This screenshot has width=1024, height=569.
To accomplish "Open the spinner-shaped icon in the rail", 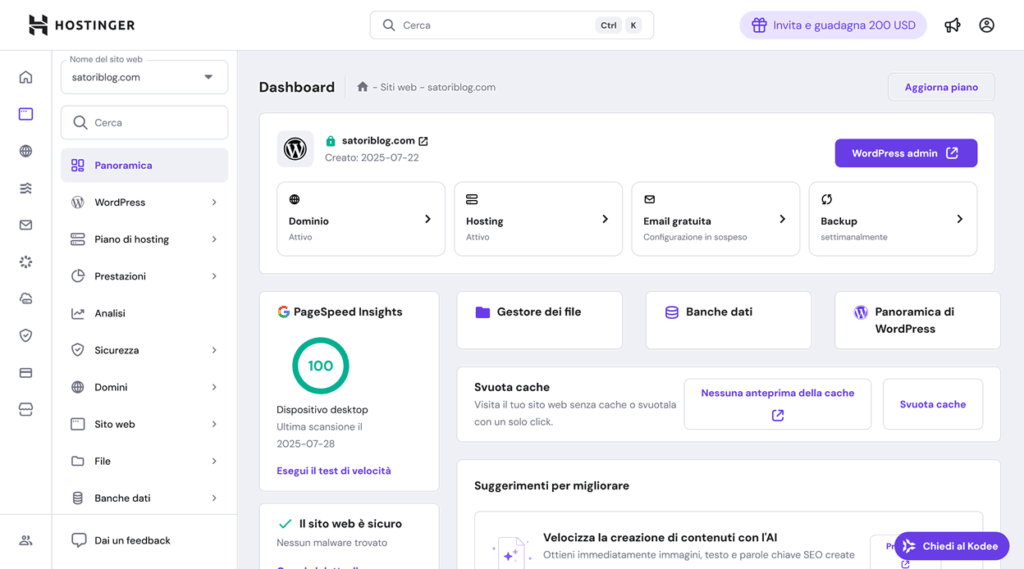I will click(x=25, y=262).
